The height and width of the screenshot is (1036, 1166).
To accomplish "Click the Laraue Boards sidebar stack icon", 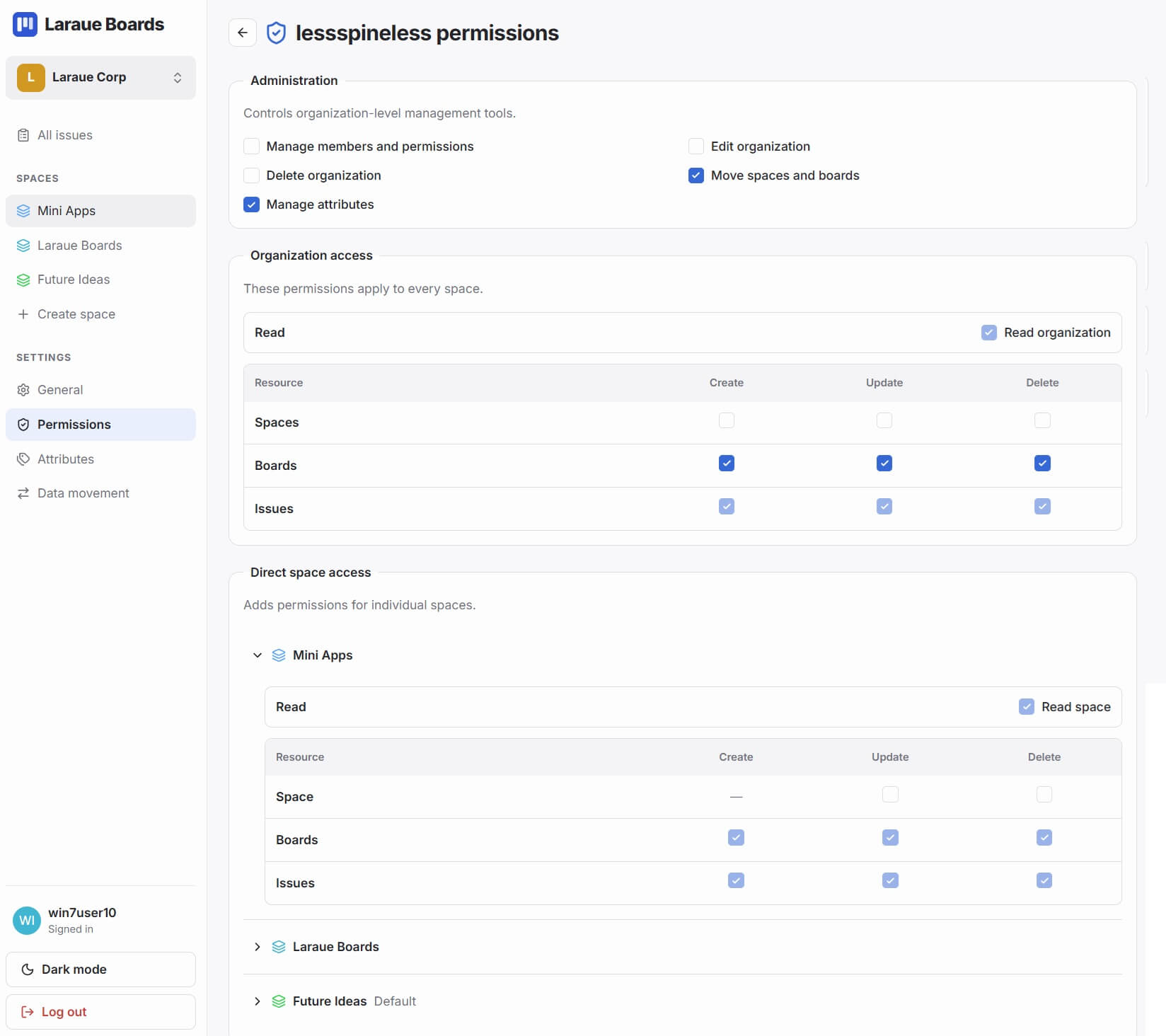I will pyautogui.click(x=23, y=246).
